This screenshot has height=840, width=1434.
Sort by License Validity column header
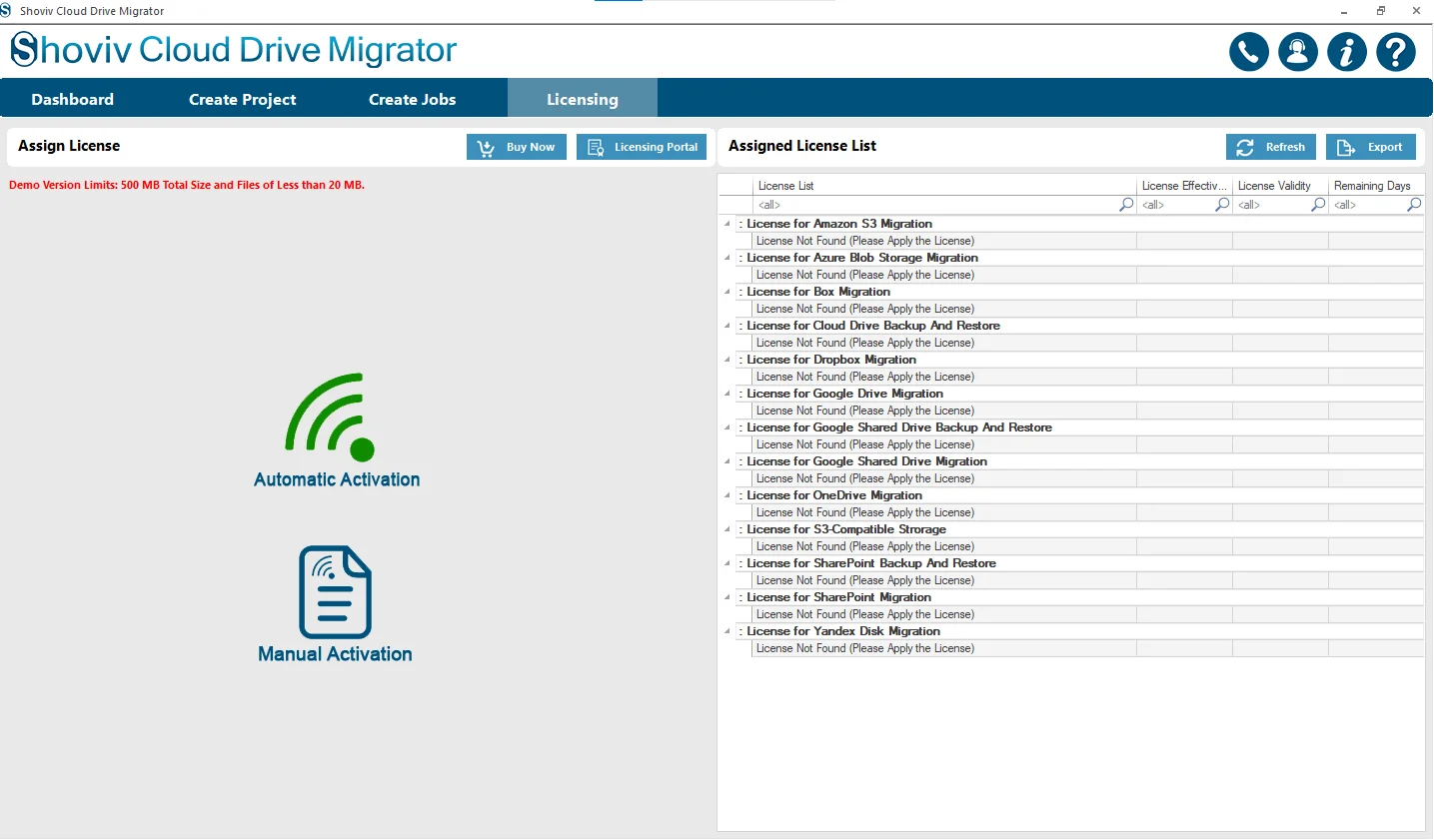click(x=1280, y=186)
